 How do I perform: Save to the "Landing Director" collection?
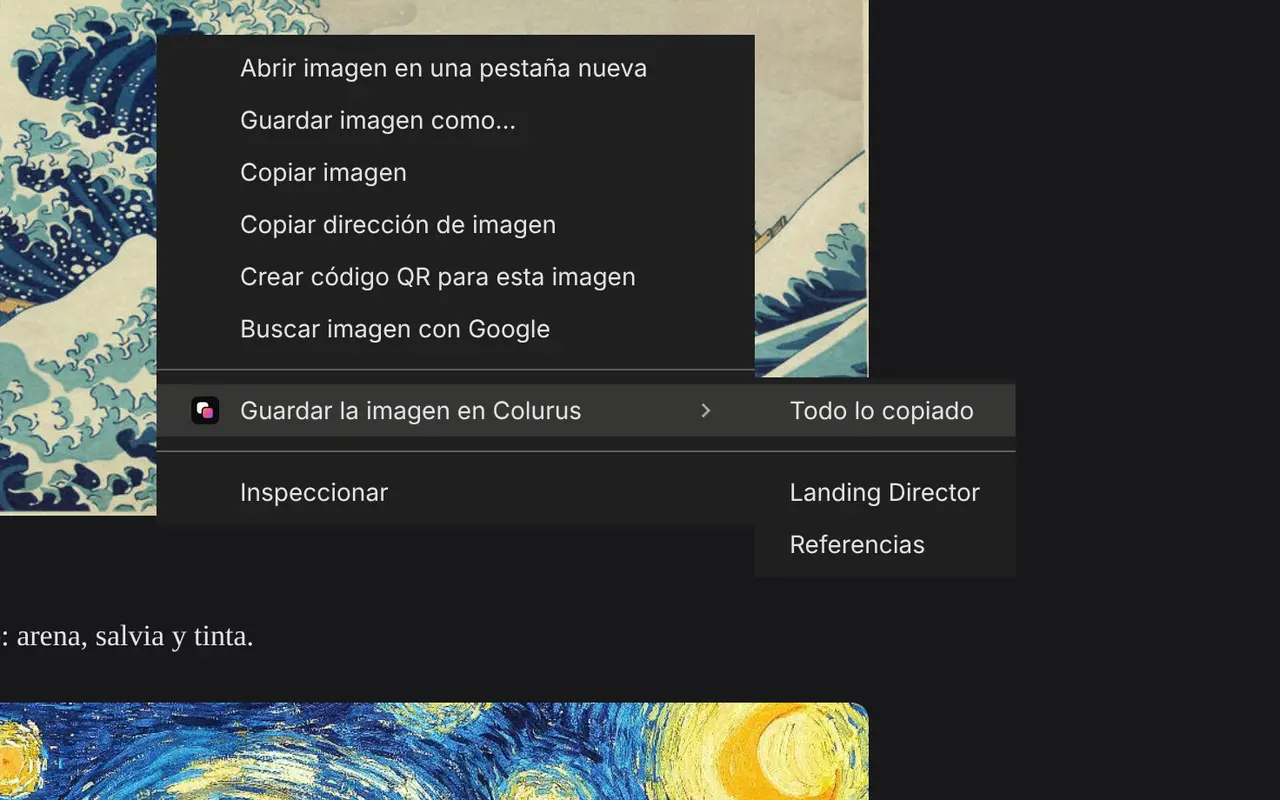point(885,492)
